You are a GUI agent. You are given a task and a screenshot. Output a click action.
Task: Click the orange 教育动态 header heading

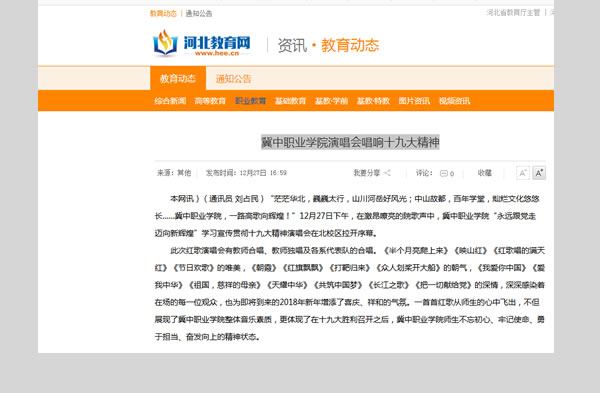[350, 46]
